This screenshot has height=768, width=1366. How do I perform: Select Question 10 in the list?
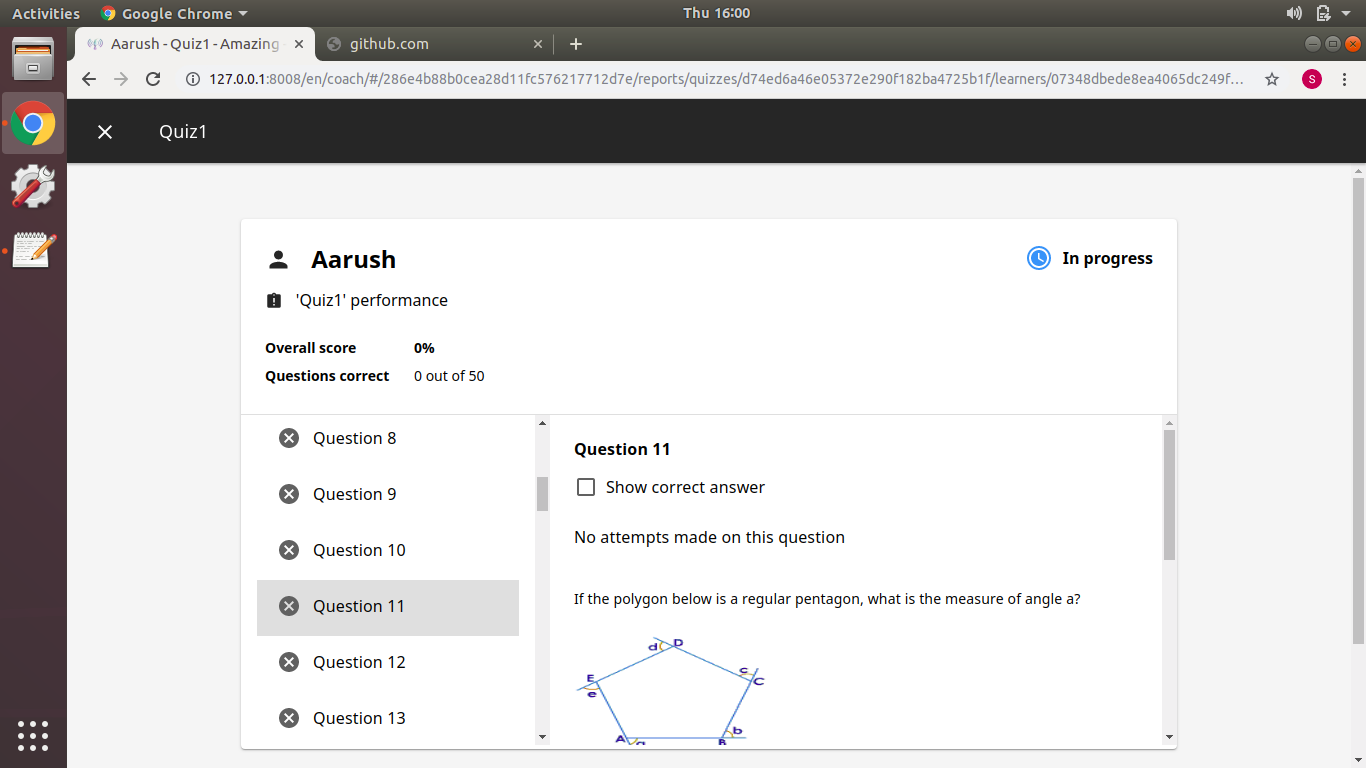(x=388, y=550)
